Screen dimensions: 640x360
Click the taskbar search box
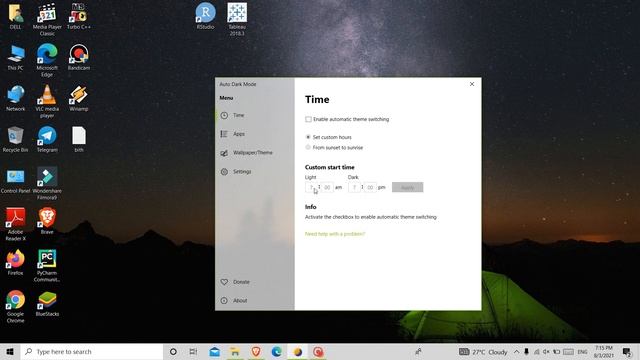point(92,351)
